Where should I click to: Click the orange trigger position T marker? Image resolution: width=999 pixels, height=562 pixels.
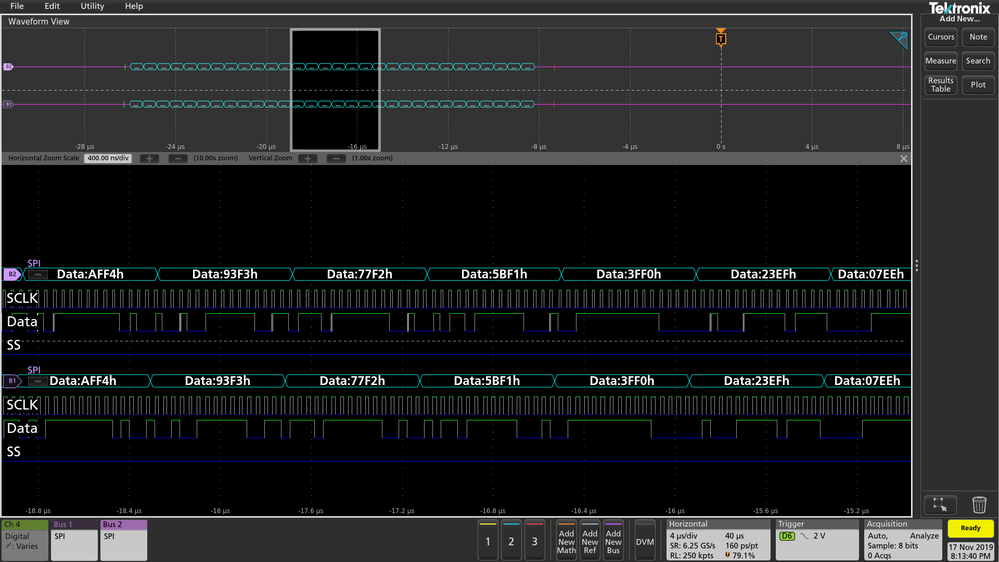[721, 38]
